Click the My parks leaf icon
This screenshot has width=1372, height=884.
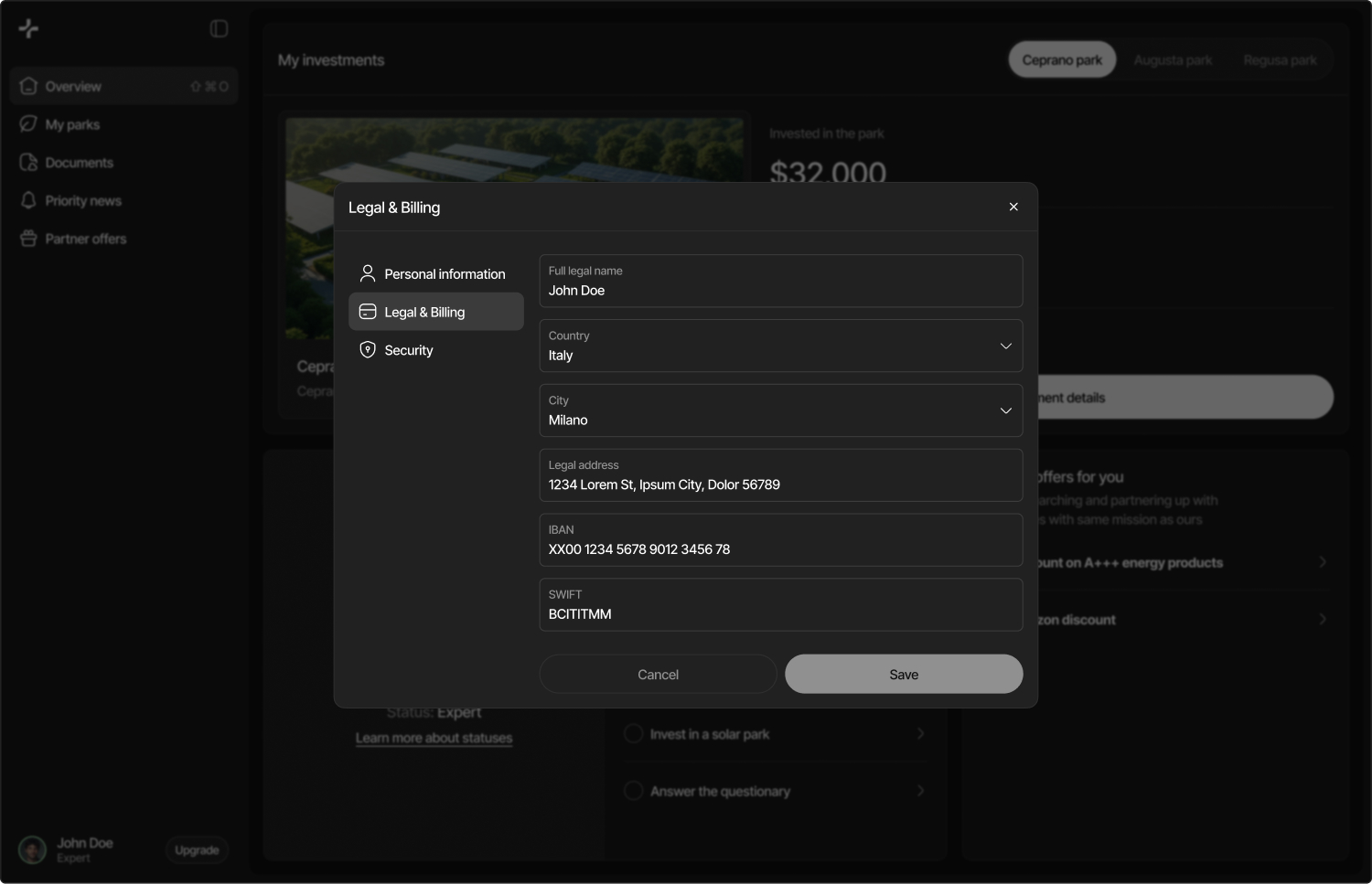pyautogui.click(x=28, y=123)
